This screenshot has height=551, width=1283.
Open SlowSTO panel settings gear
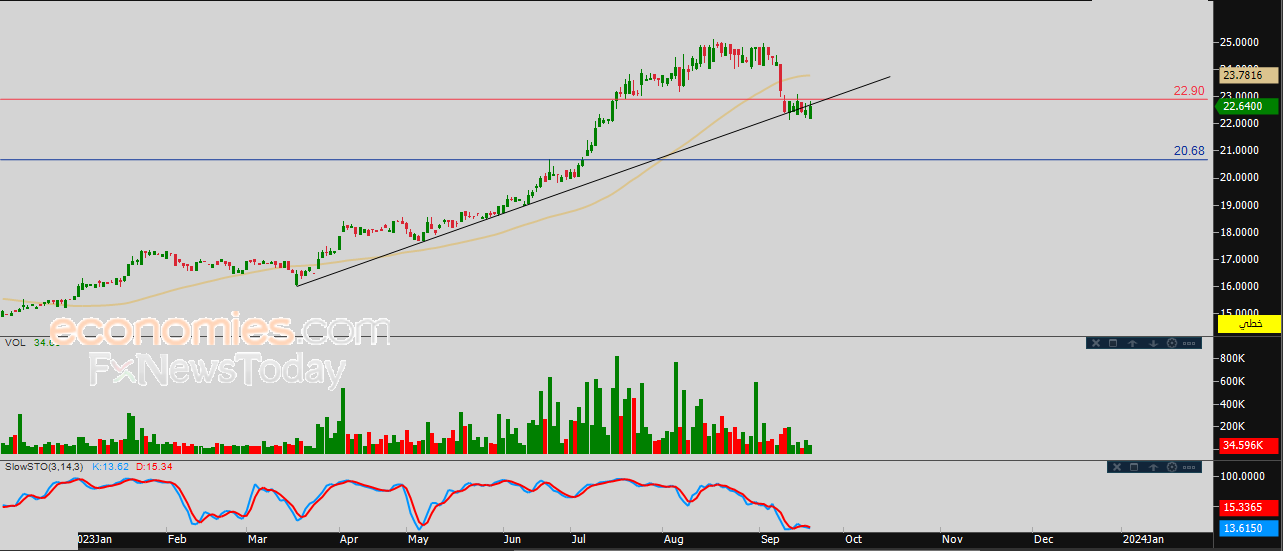click(x=1172, y=467)
